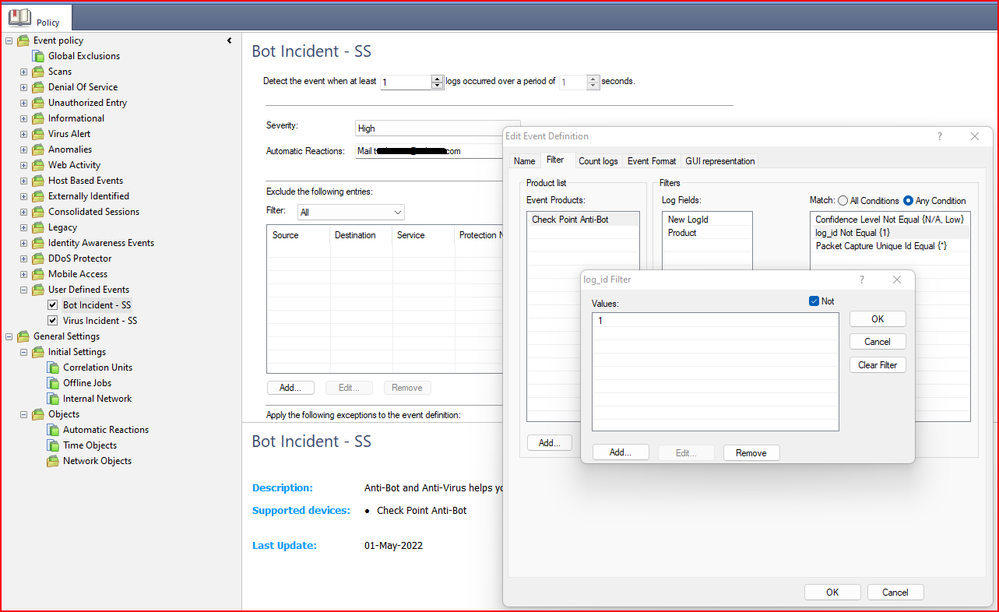This screenshot has width=999, height=612.
Task: Select the Any Condition radio button
Action: (908, 201)
